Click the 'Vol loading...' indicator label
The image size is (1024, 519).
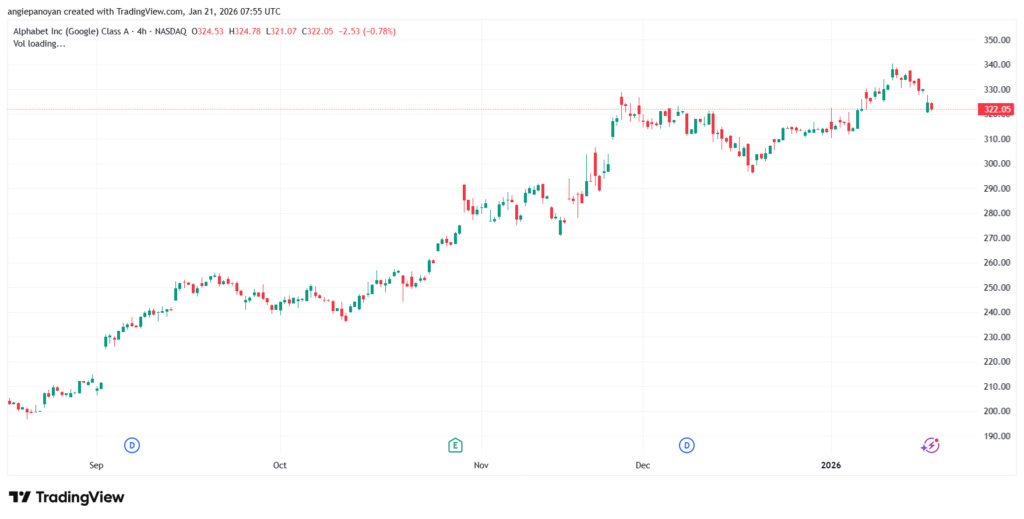tap(38, 44)
